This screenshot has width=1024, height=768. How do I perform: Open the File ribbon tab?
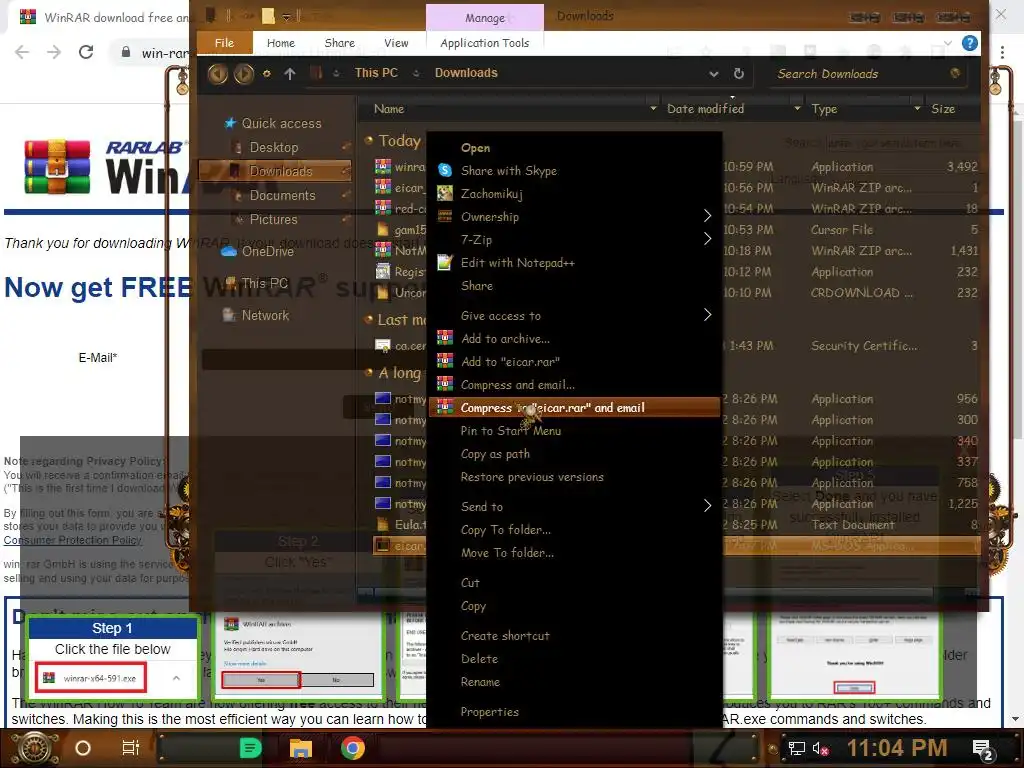point(225,42)
